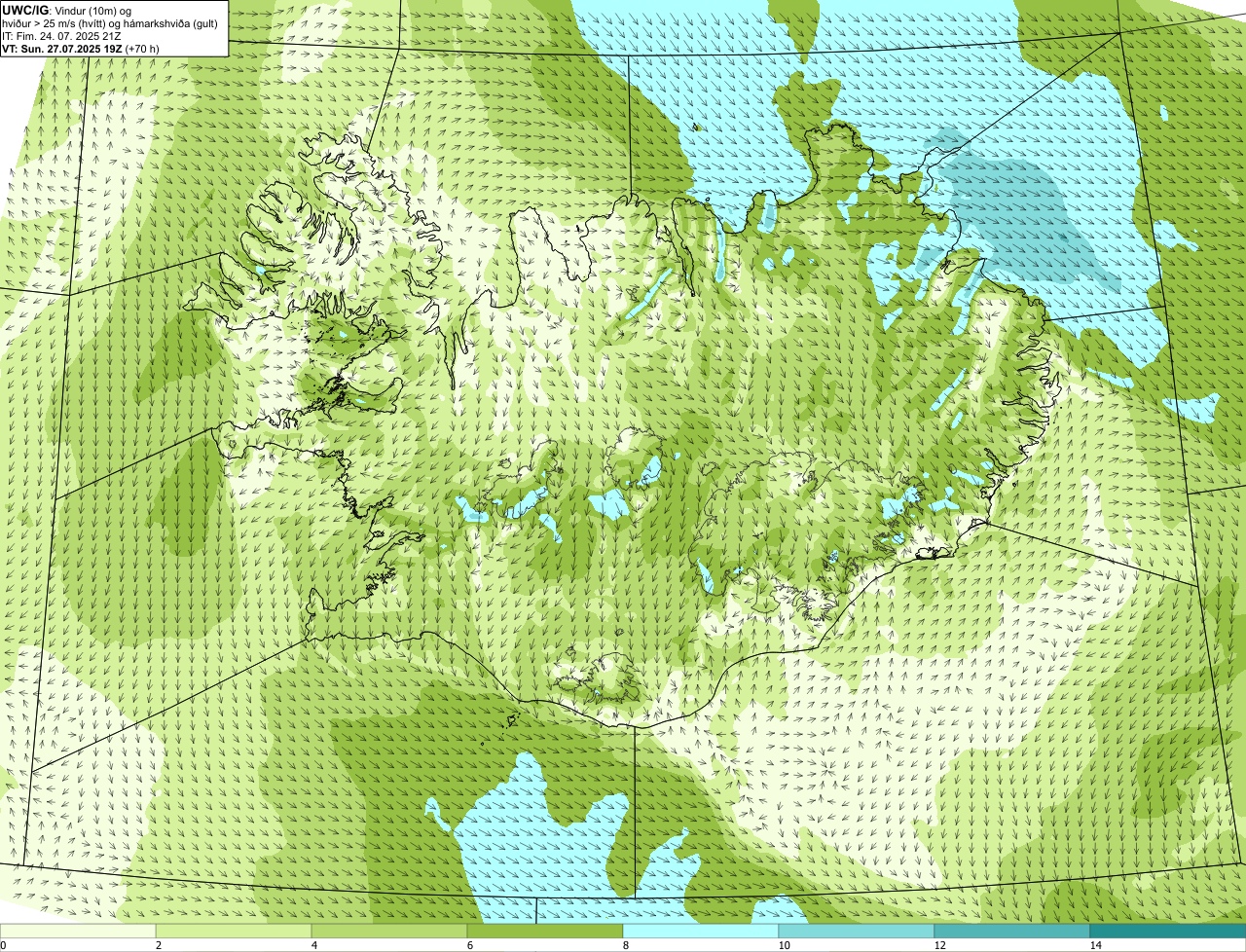Click the light cyan 8–10 m/s legend swatch

tap(701, 931)
